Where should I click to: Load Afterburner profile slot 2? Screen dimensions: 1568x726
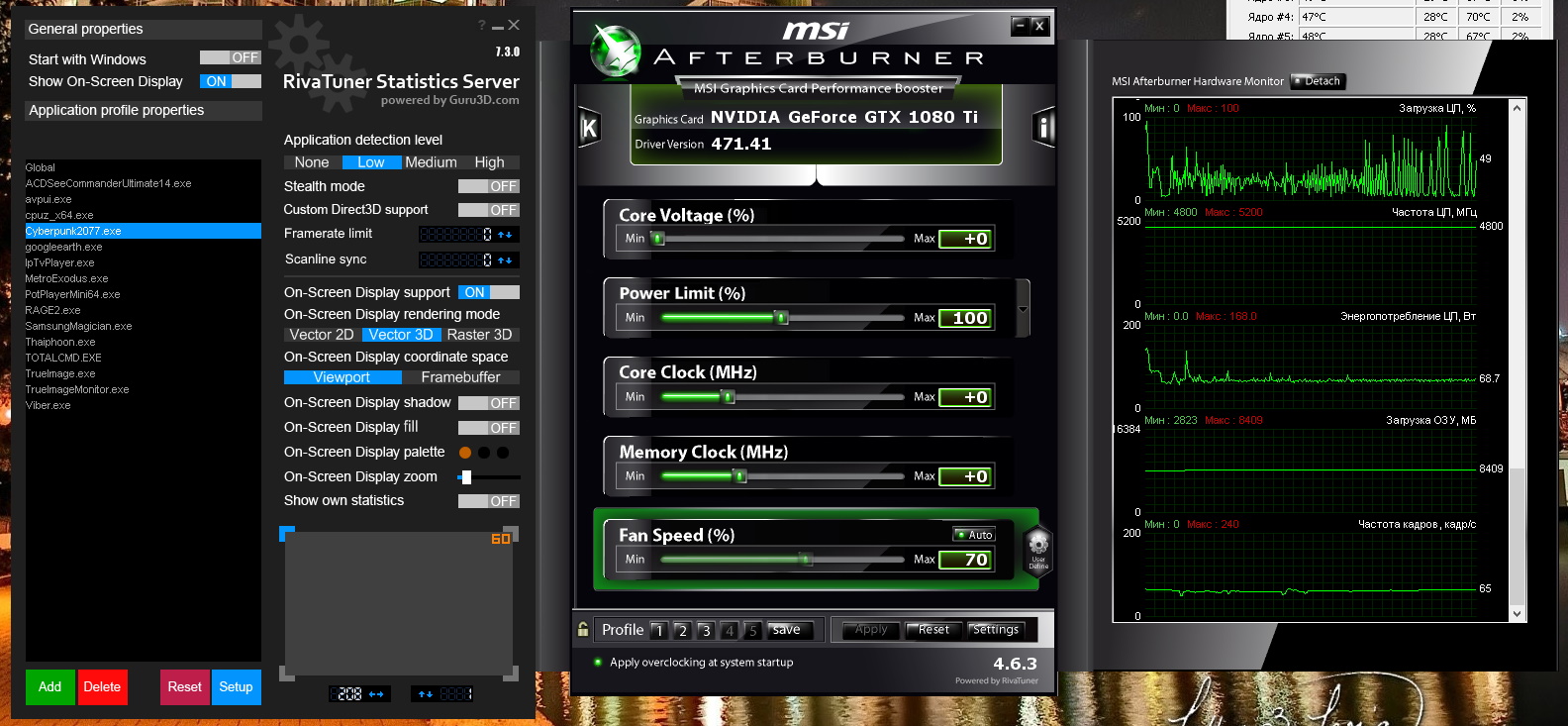click(x=682, y=630)
